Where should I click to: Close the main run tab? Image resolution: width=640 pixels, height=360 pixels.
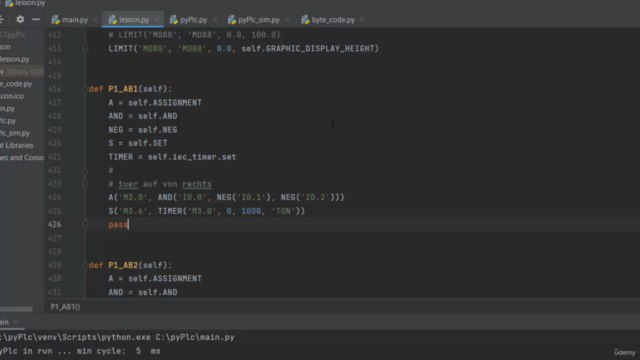coord(16,322)
